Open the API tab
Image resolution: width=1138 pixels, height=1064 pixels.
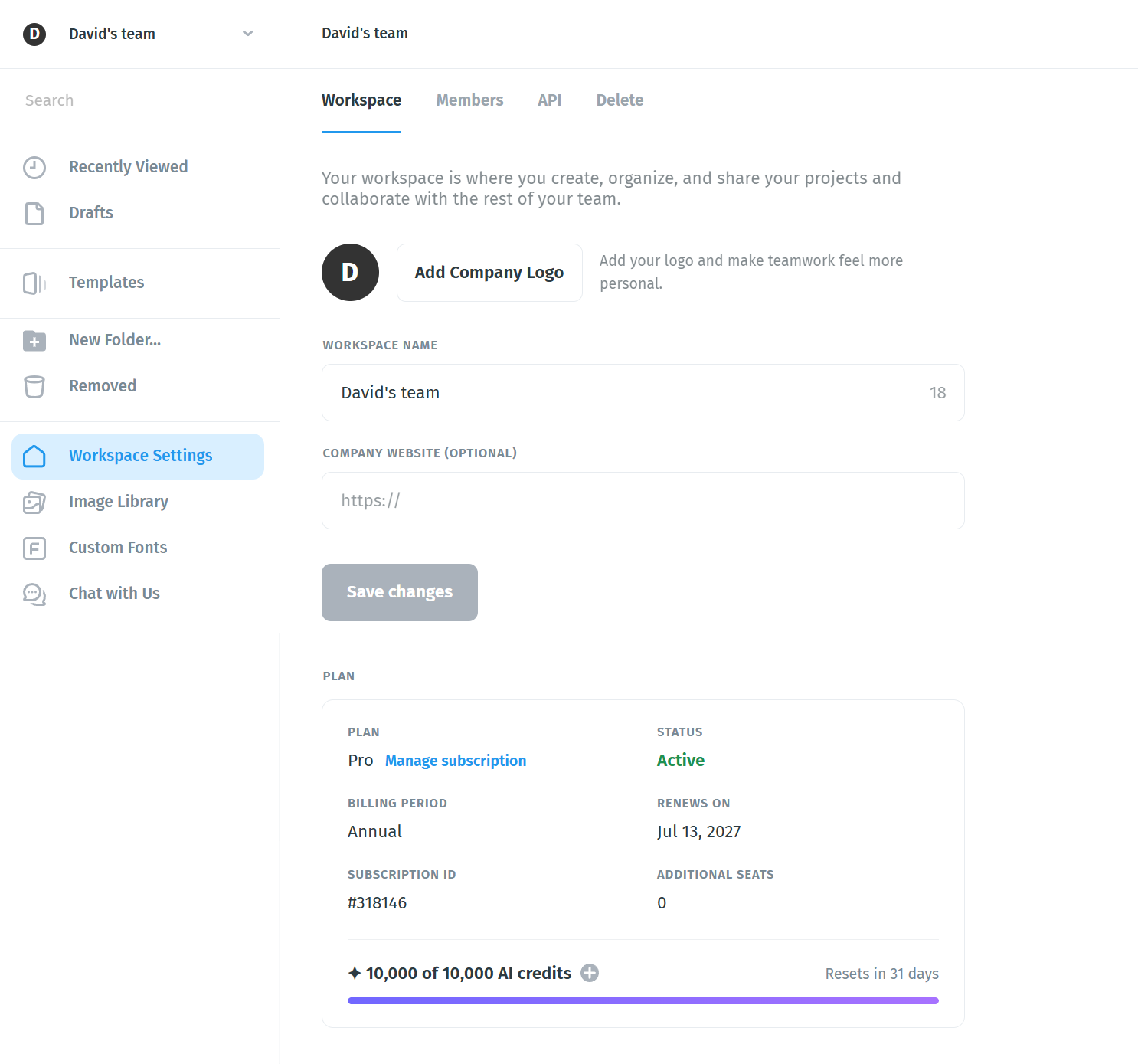point(549,100)
